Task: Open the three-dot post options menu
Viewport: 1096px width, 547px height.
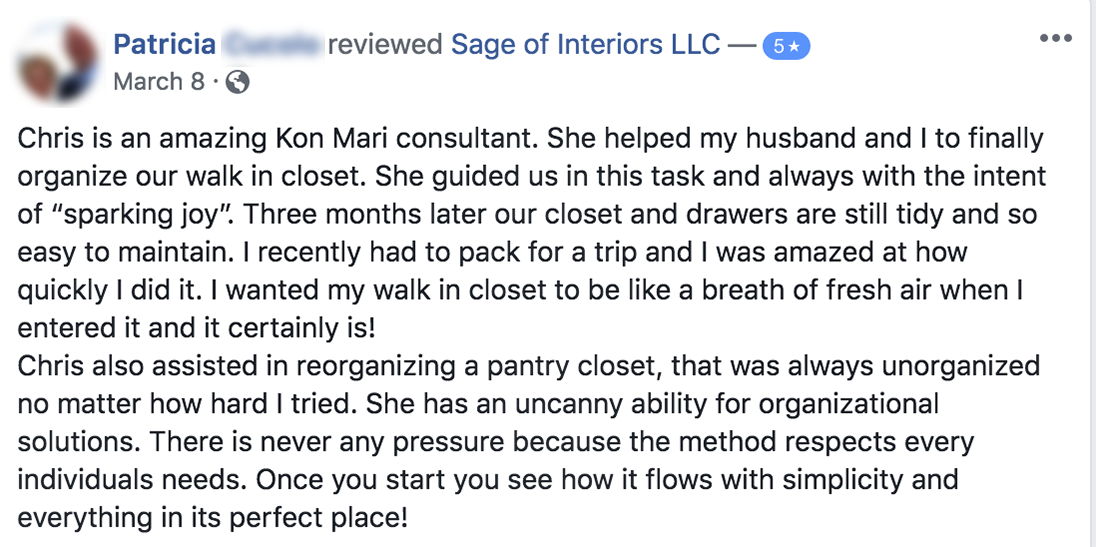Action: coord(1055,38)
